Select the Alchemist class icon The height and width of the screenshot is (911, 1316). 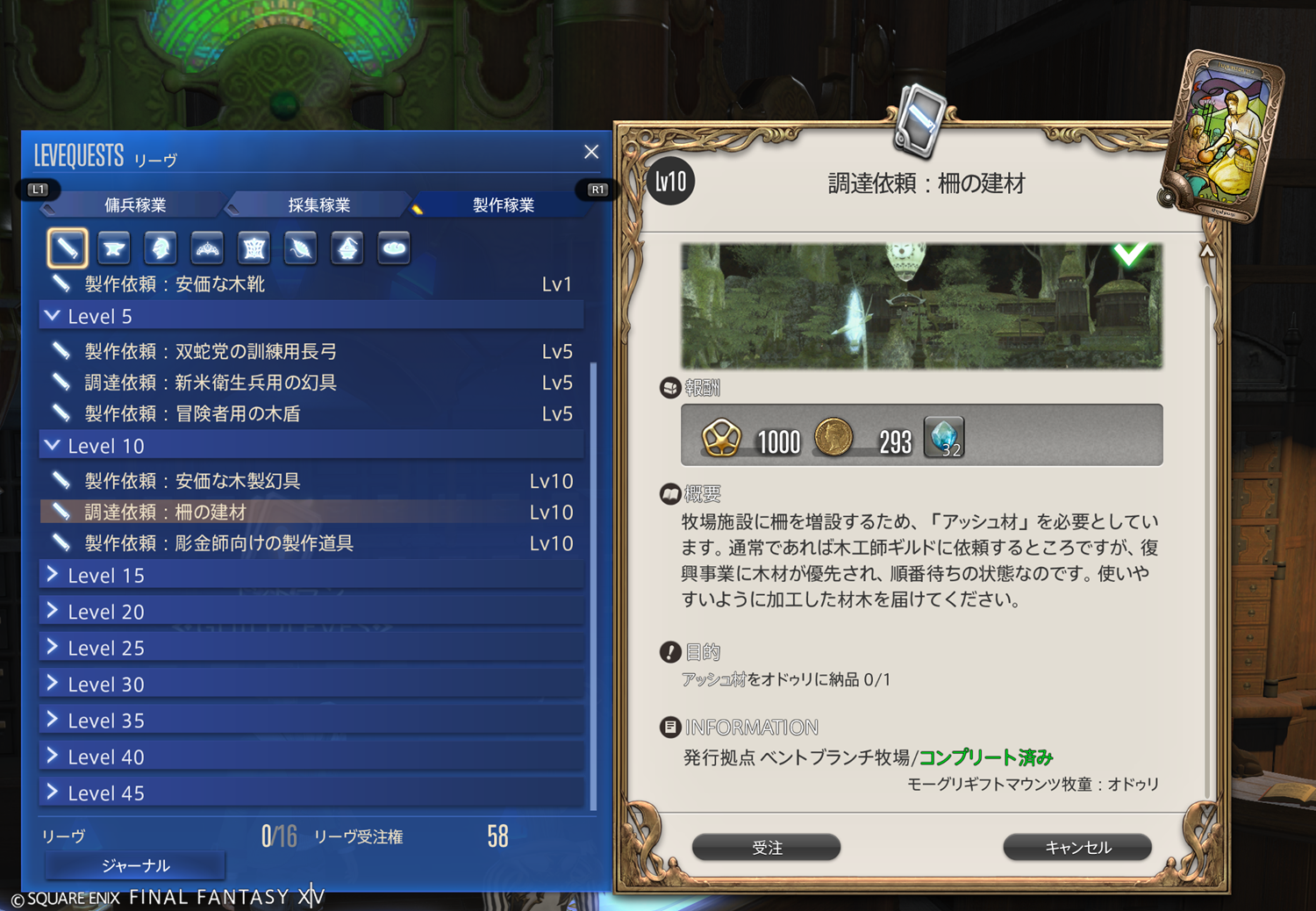coord(347,247)
